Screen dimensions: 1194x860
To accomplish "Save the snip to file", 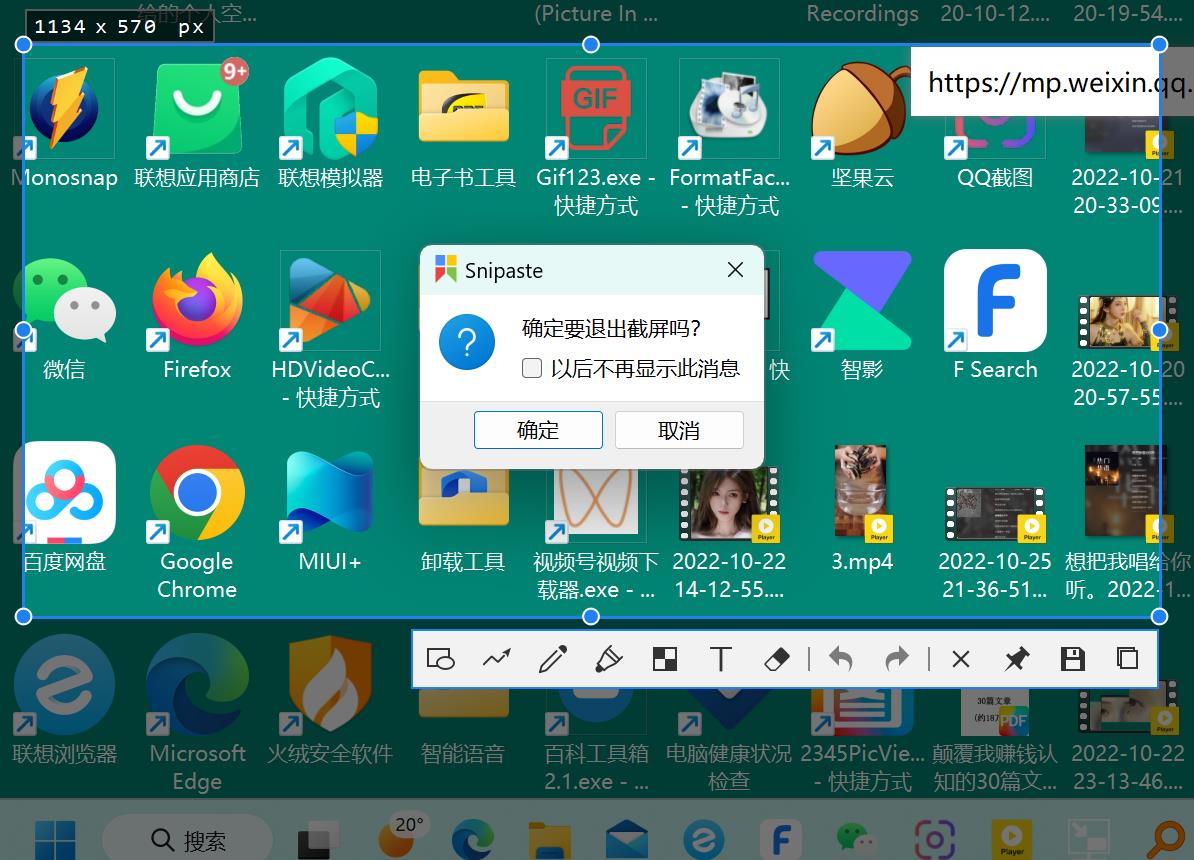I will (x=1072, y=659).
